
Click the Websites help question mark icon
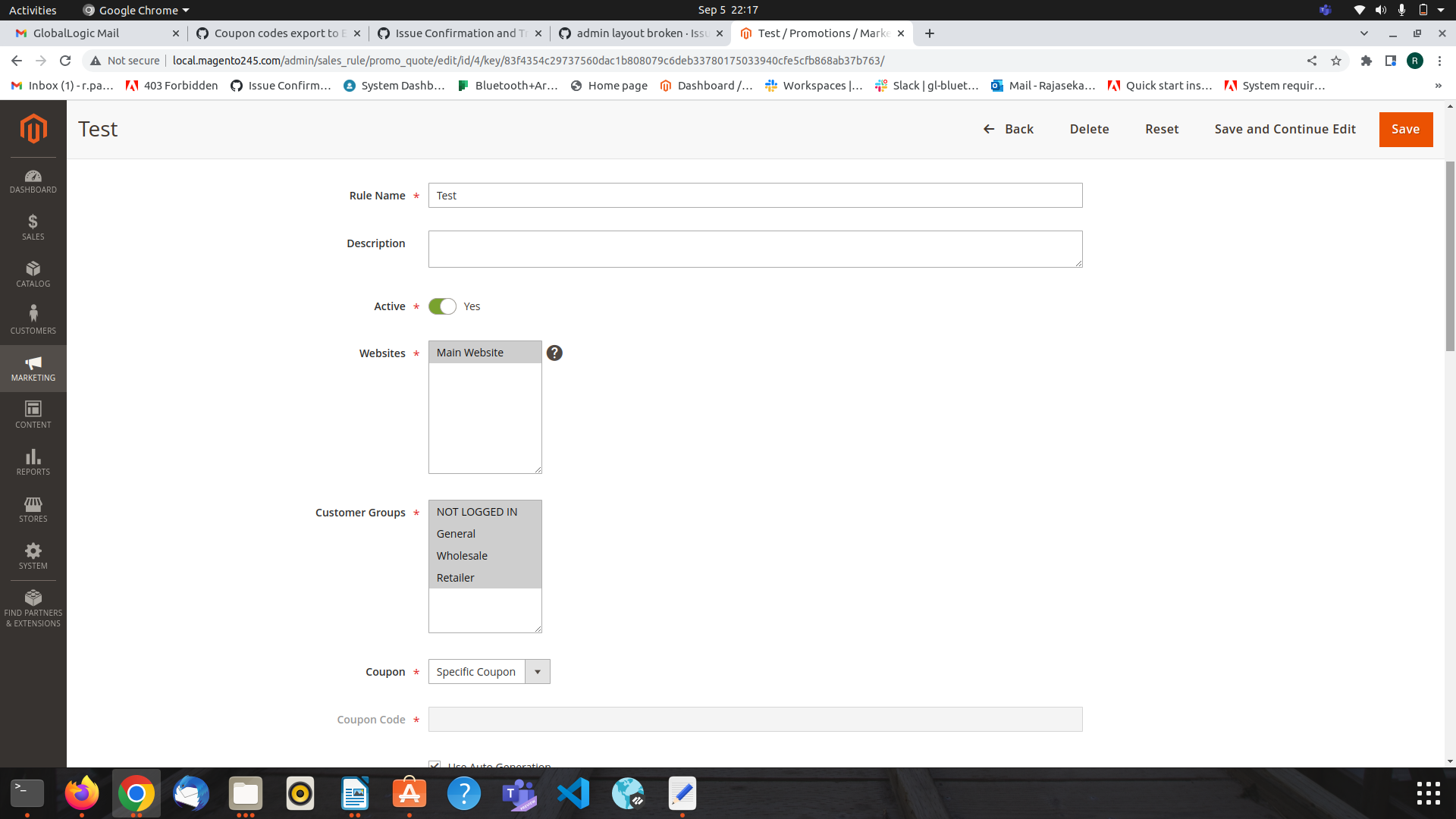[554, 352]
